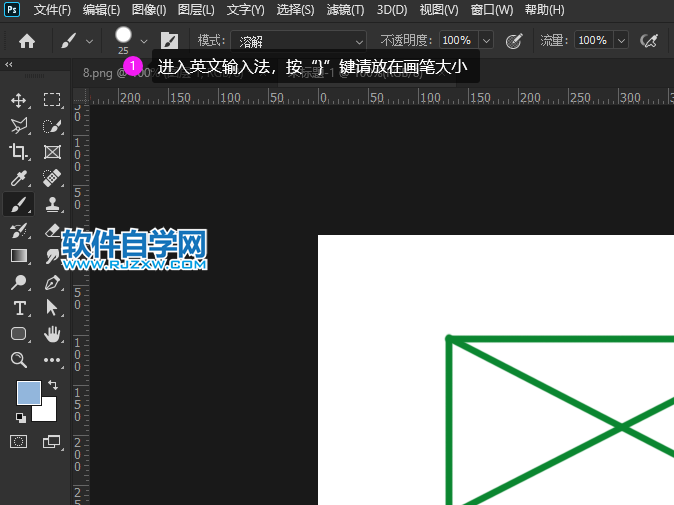Click the 模式 label
This screenshot has height=505, width=674.
click(211, 41)
